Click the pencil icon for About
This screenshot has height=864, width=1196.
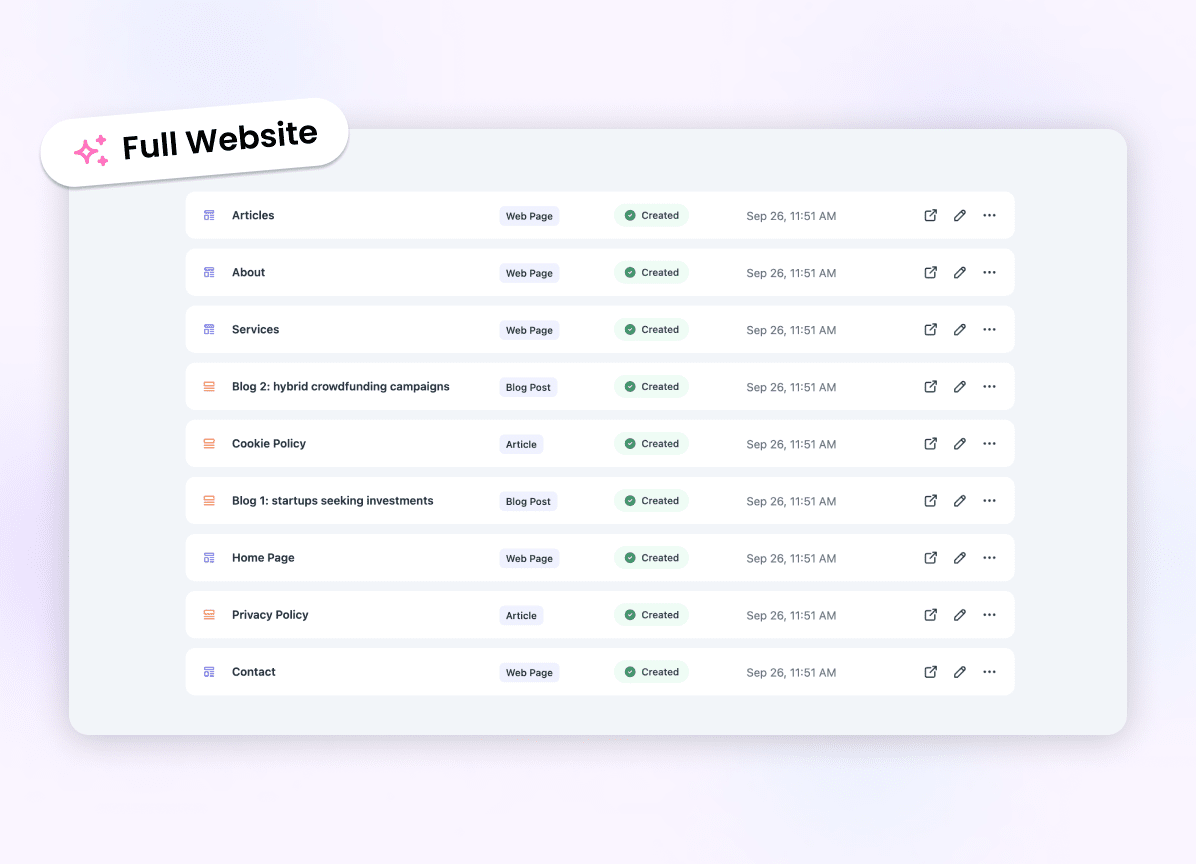click(960, 272)
